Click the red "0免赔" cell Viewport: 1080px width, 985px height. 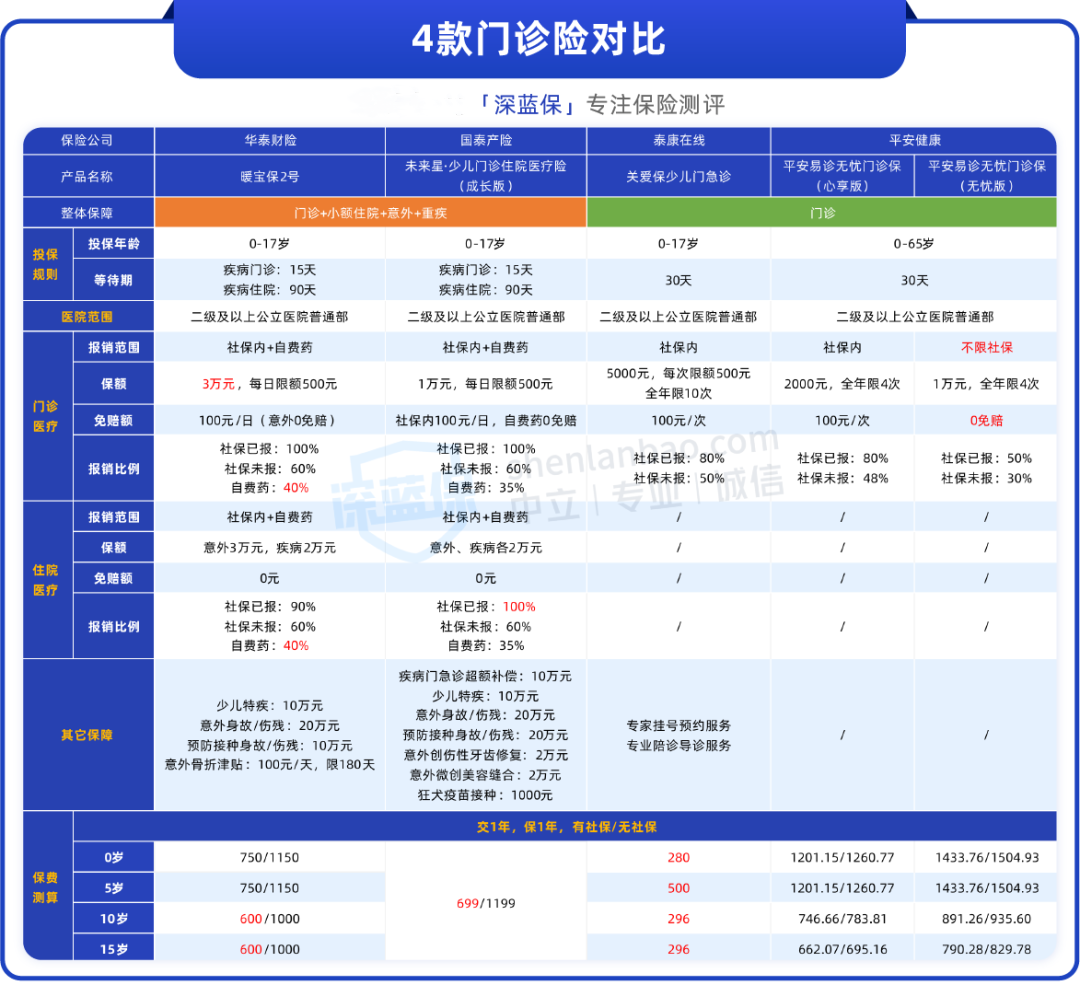[986, 420]
